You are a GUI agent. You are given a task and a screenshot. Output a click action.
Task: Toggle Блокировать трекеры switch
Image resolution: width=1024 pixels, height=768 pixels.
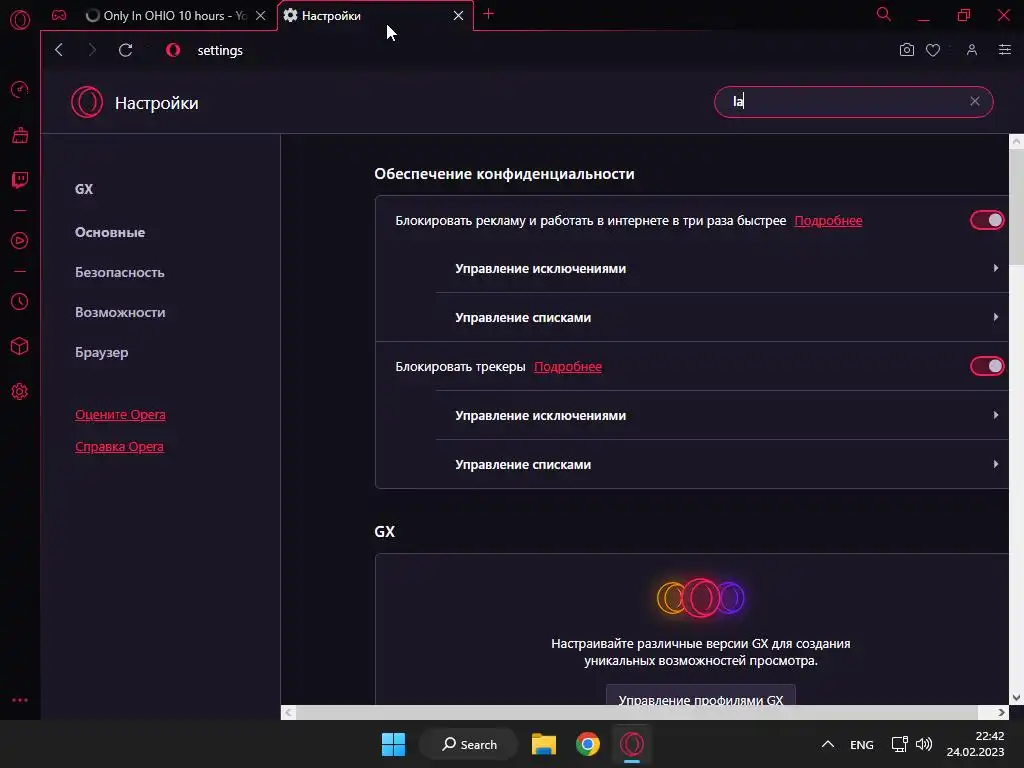(987, 366)
